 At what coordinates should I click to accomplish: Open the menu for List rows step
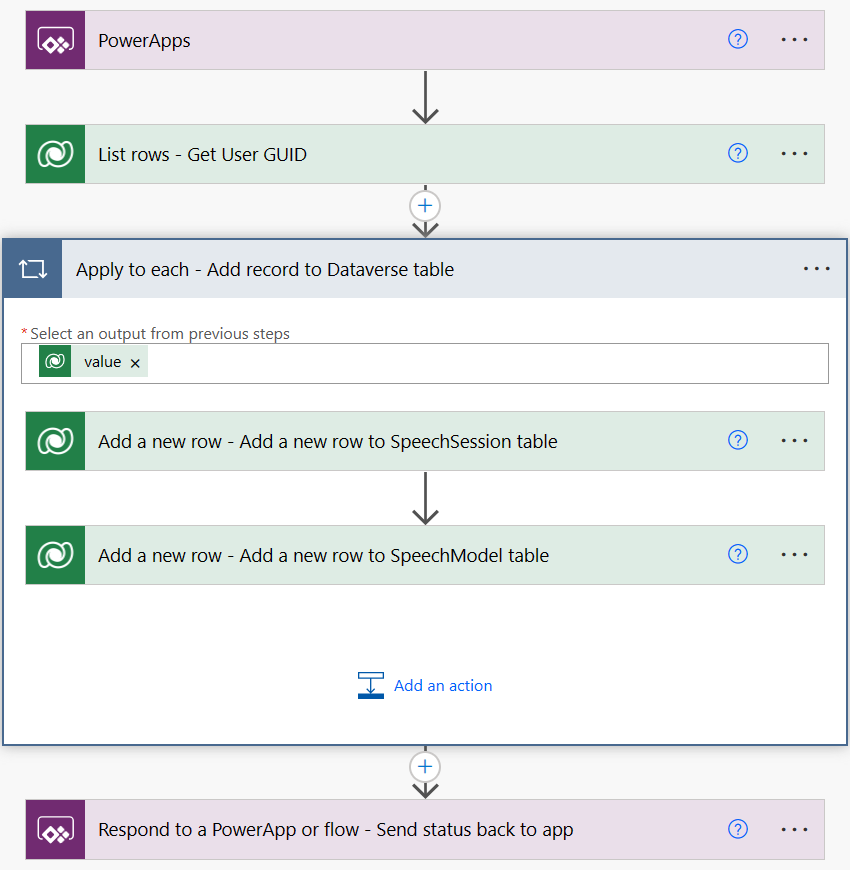[x=794, y=153]
